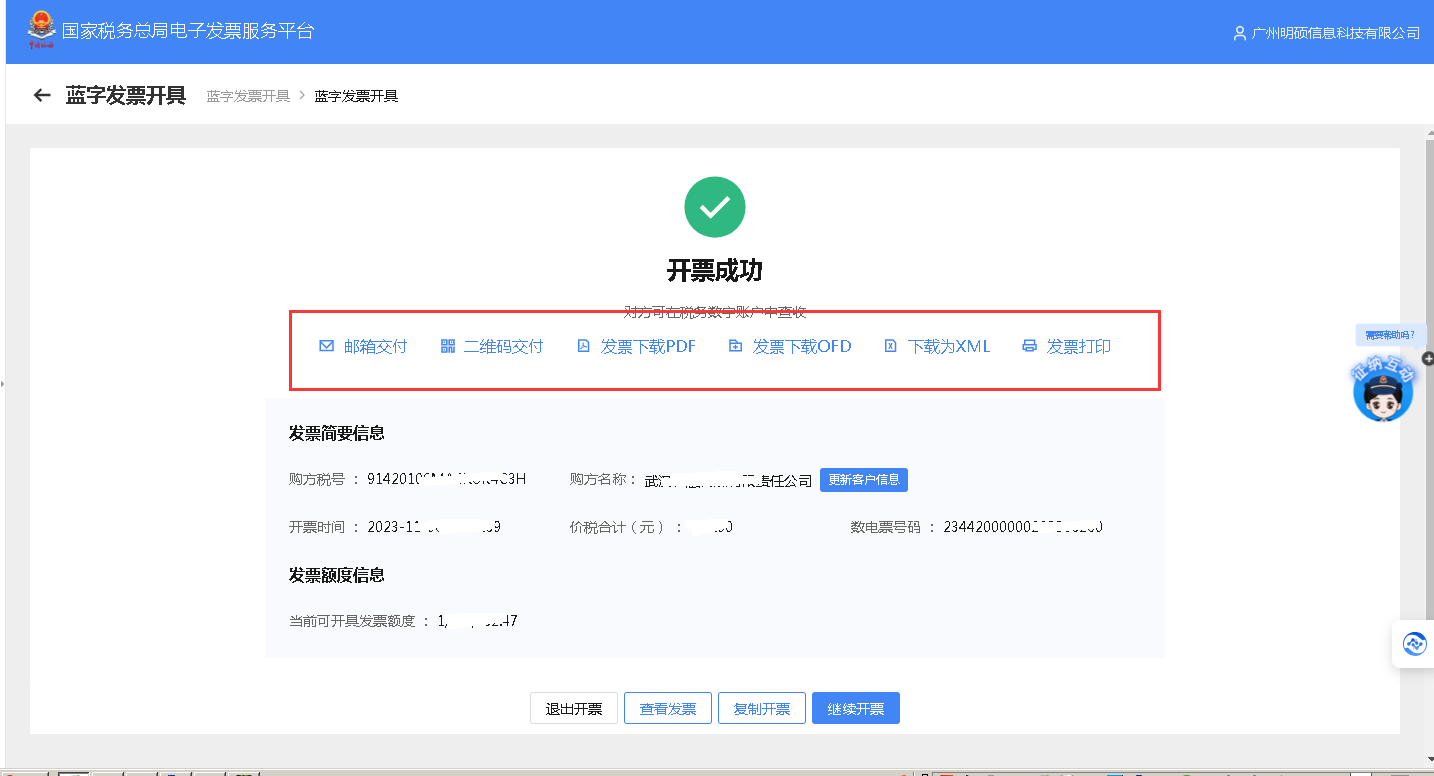Open the 征纳互动 assistant avatar

coord(1383,388)
